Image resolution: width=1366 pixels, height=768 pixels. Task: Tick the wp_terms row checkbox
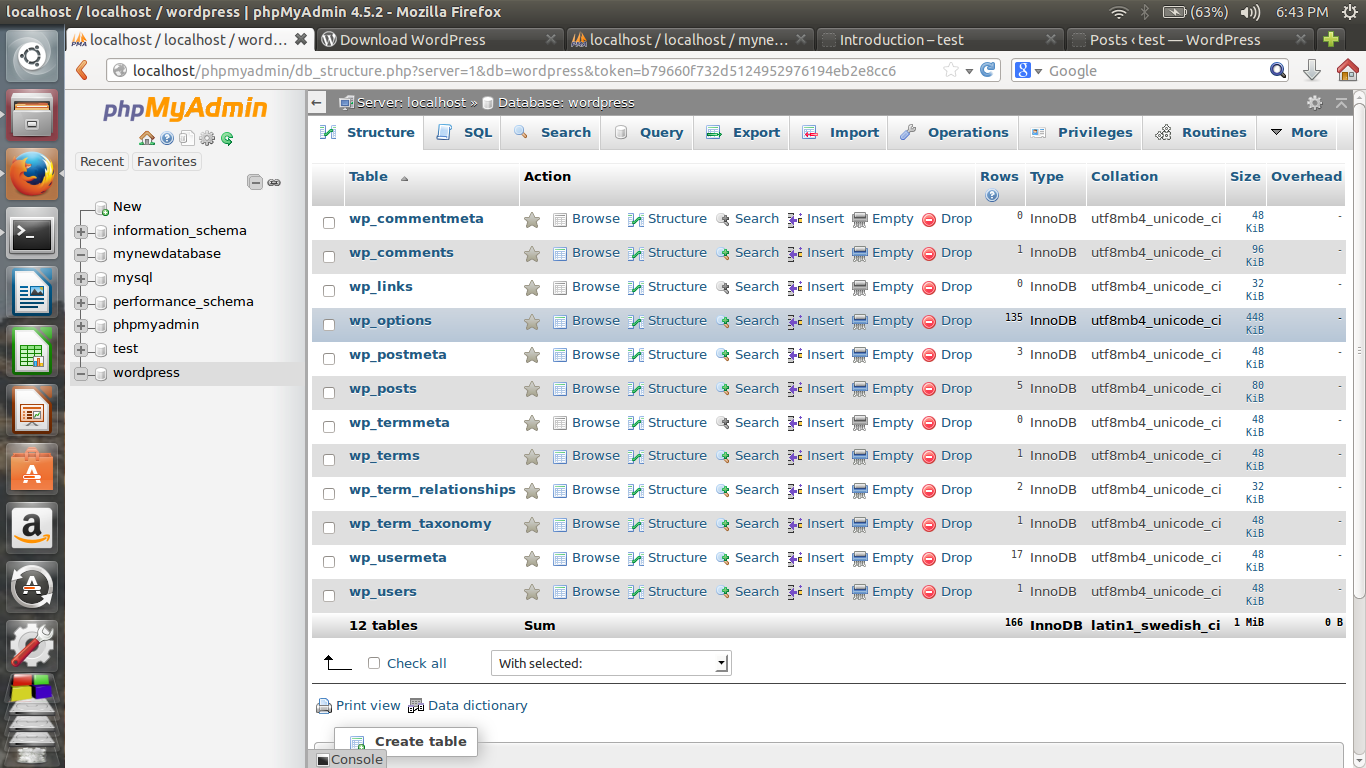tap(329, 460)
